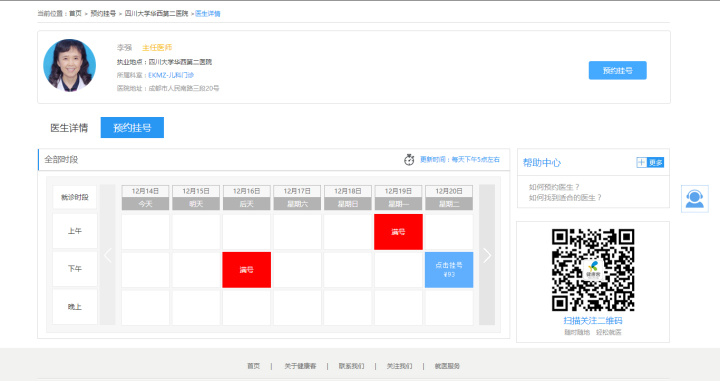Image resolution: width=720 pixels, height=381 pixels.
Task: Select the 预约挂号 tab
Action: (x=132, y=128)
